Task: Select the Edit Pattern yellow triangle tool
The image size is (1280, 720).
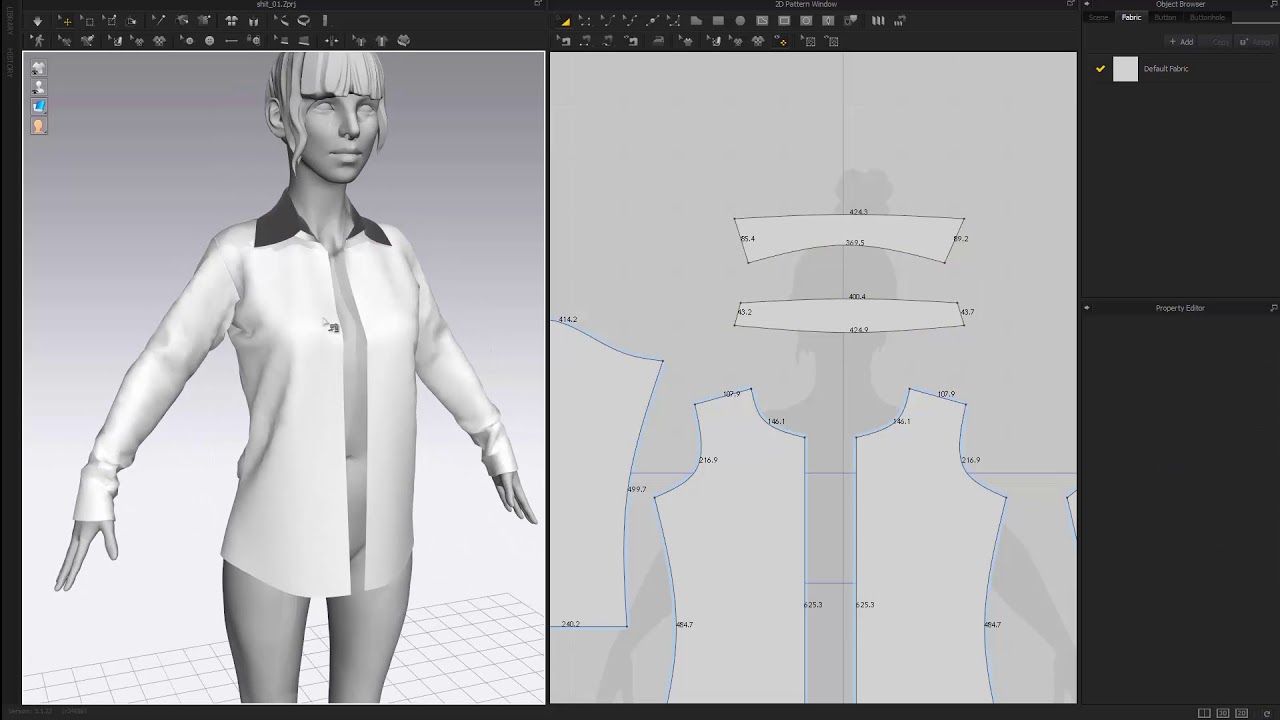Action: pos(564,21)
